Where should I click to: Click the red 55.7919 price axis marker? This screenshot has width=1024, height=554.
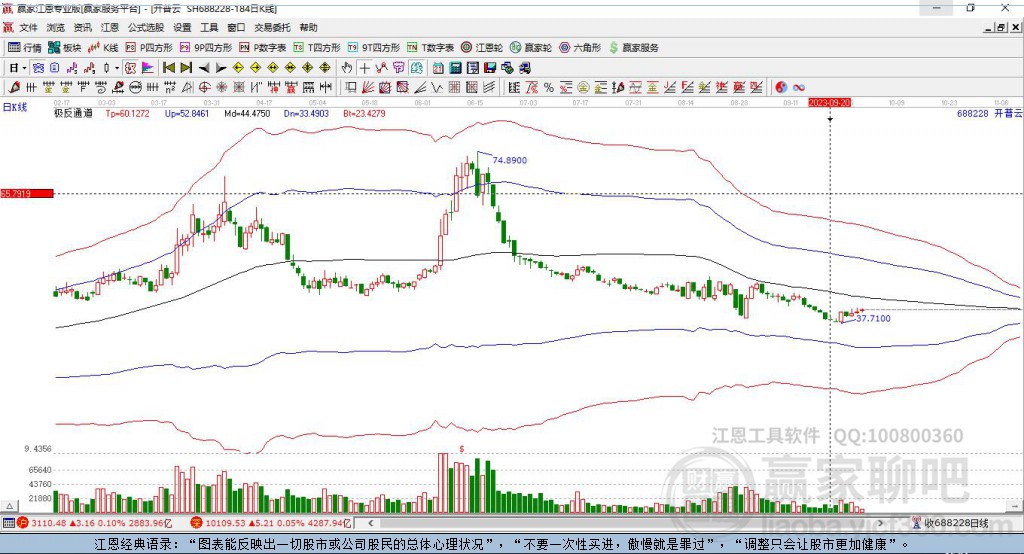click(27, 193)
